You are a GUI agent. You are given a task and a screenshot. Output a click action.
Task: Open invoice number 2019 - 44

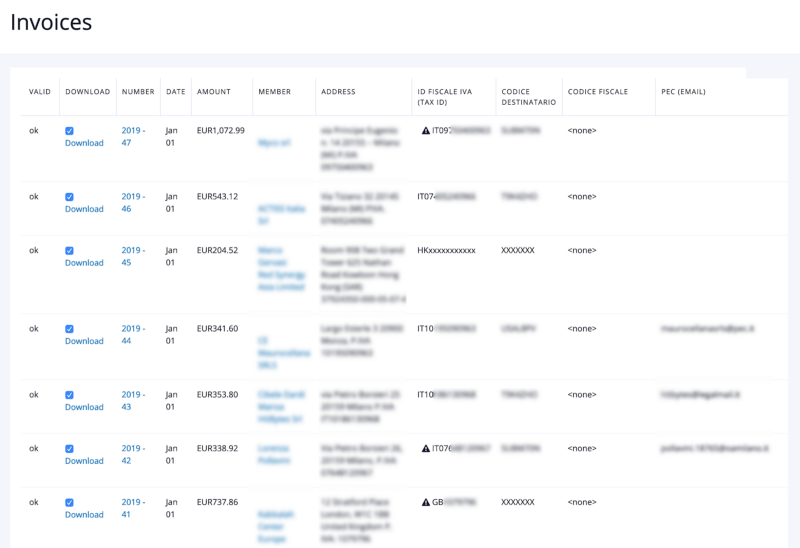pos(133,335)
